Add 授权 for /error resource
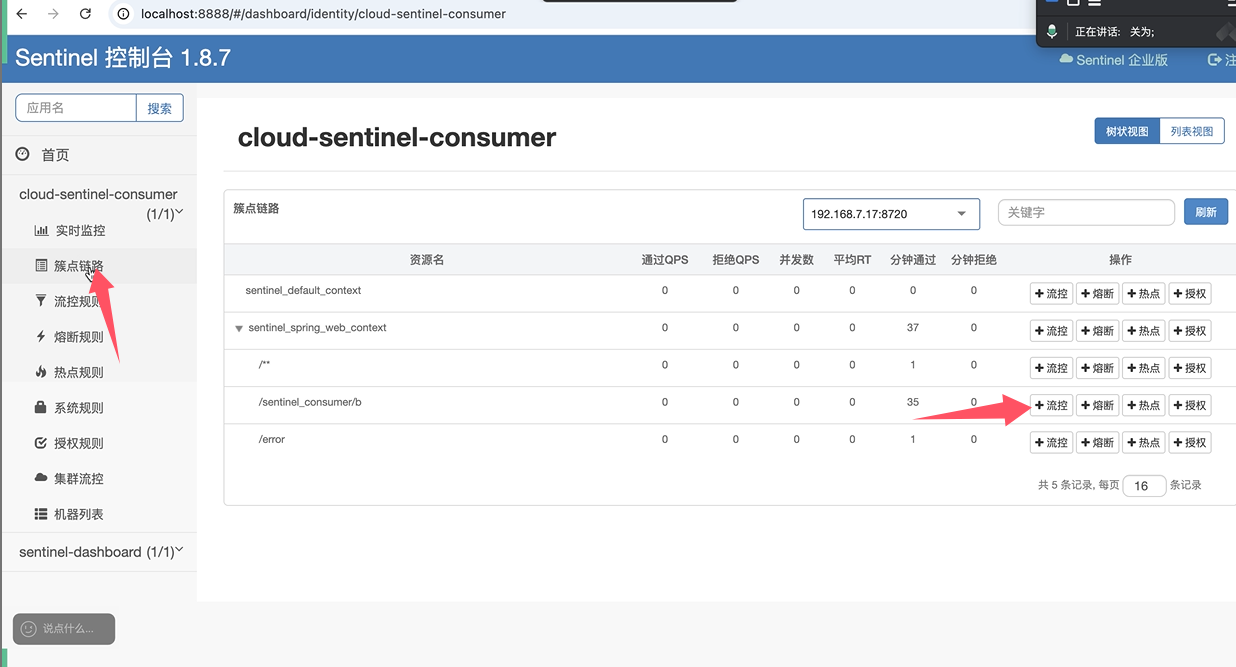This screenshot has height=667, width=1236. (1190, 442)
